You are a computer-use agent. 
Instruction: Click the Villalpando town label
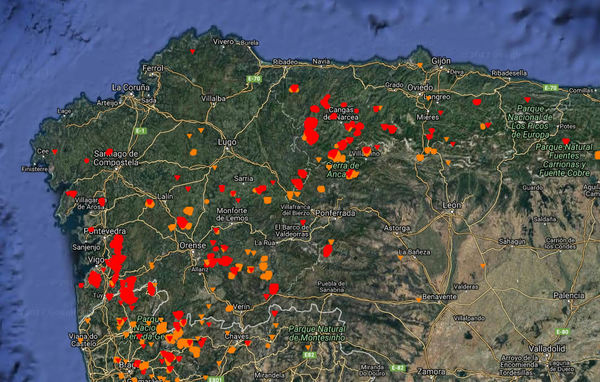[x=469, y=318]
